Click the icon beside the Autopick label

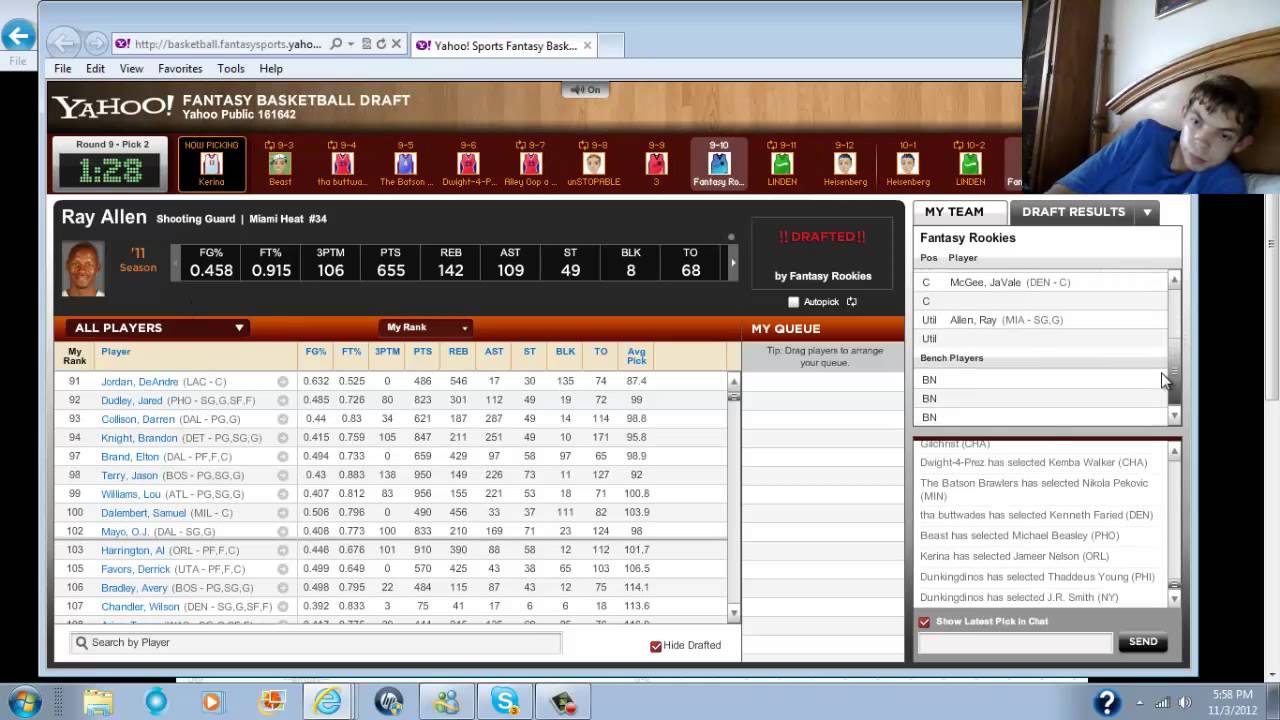click(x=852, y=302)
